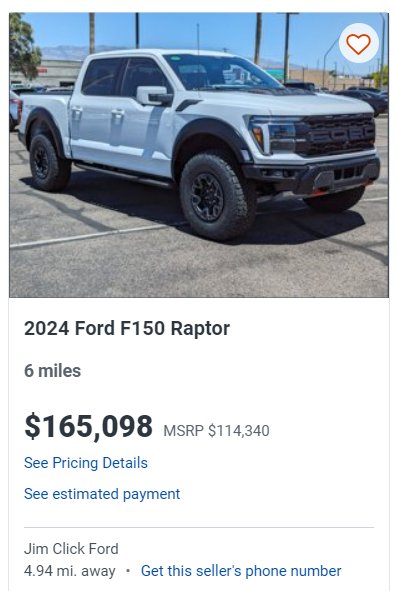
Task: Click the $165,098 listing price
Action: (x=88, y=426)
